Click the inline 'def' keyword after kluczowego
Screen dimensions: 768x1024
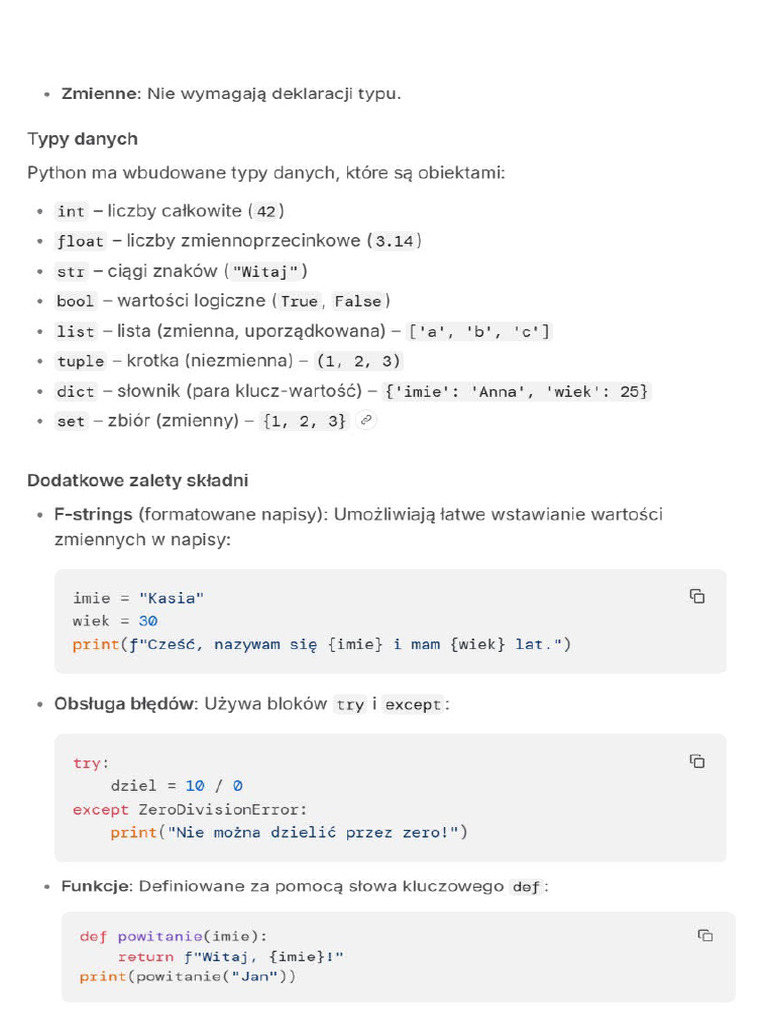pyautogui.click(x=526, y=887)
